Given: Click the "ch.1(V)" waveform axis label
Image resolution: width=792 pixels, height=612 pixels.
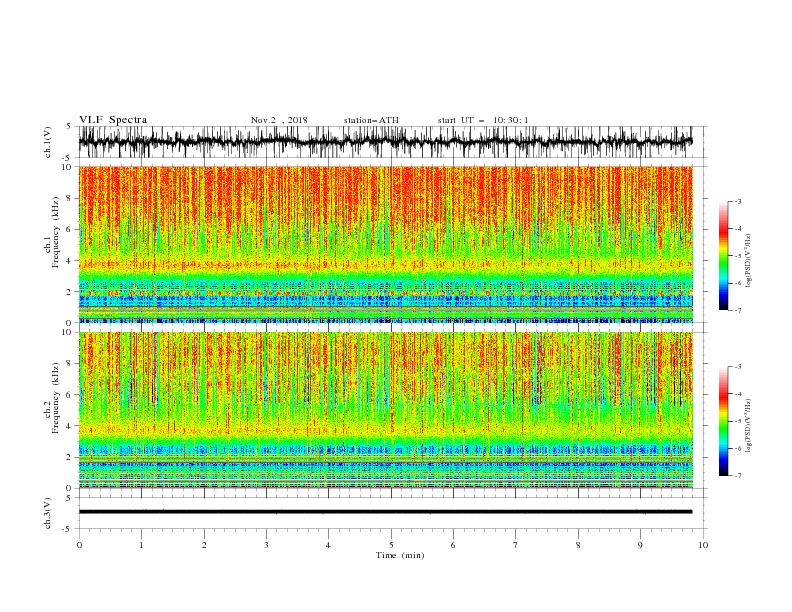Looking at the screenshot, I should pos(48,142).
